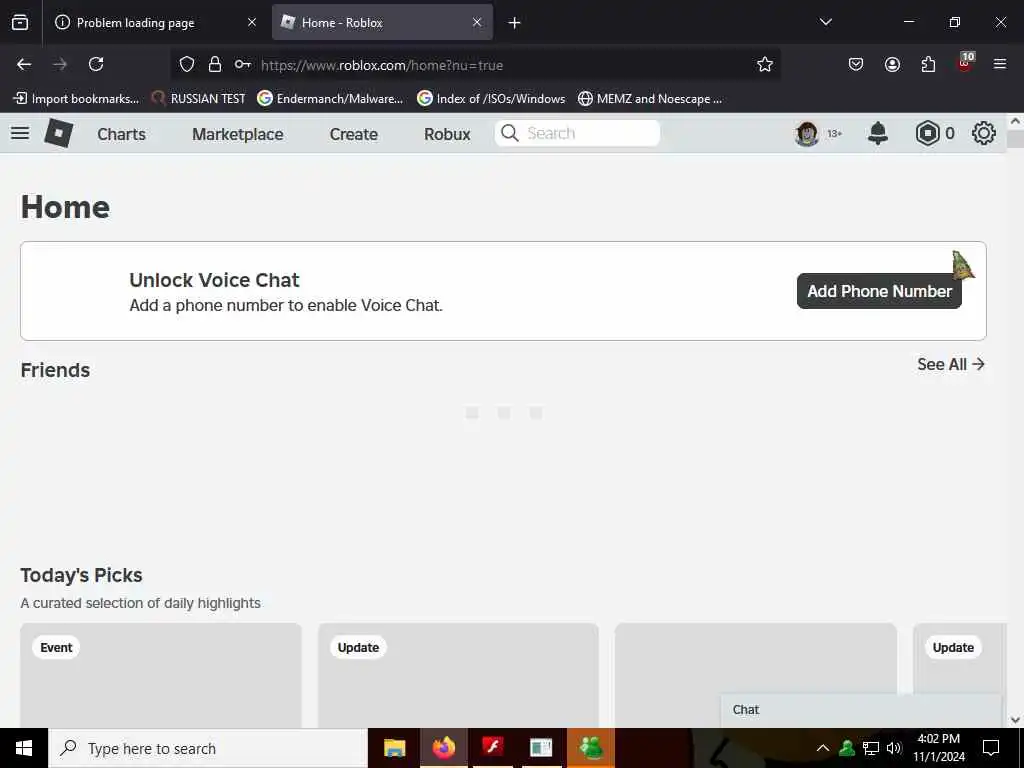Expand the list all tabs dropdown
Viewport: 1024px width, 768px height.
(825, 22)
